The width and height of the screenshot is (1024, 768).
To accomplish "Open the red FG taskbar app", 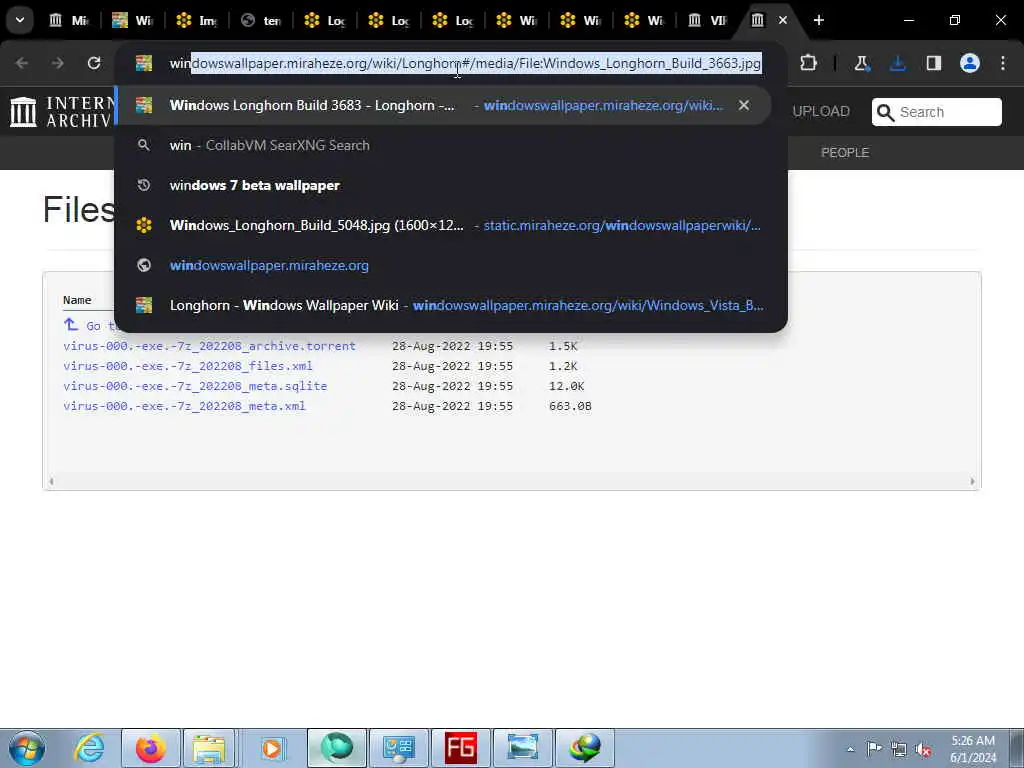I will pyautogui.click(x=460, y=748).
